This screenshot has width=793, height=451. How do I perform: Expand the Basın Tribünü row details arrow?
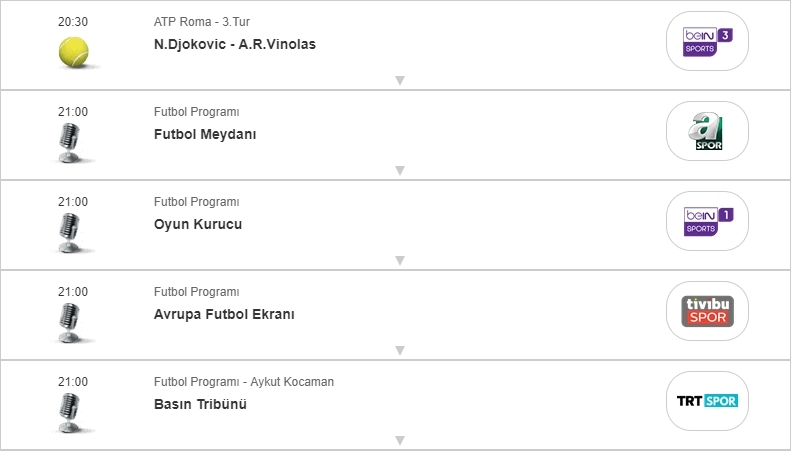[x=399, y=440]
